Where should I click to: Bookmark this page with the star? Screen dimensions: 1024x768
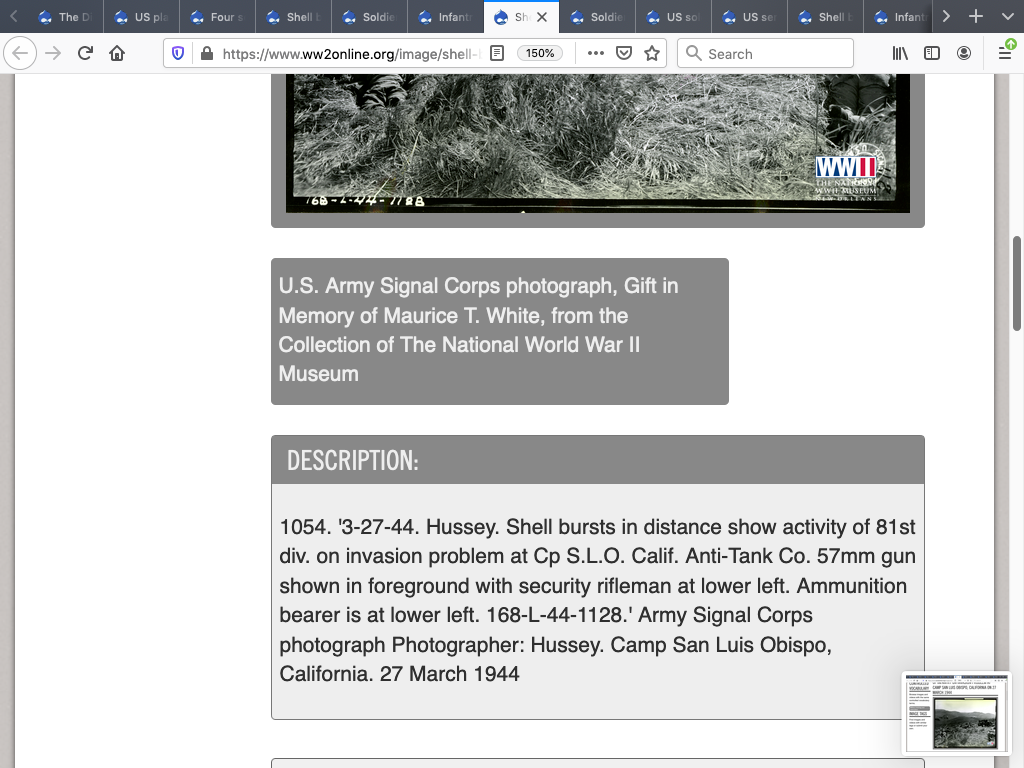(x=652, y=53)
